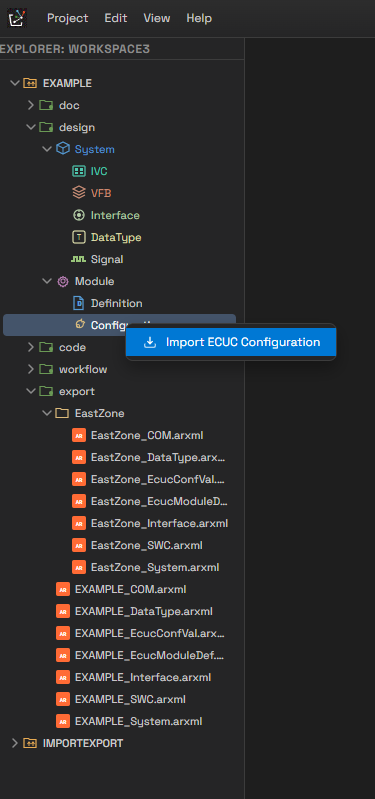This screenshot has height=799, width=375.
Task: Click the EastZone folder icon
Action: (x=62, y=413)
